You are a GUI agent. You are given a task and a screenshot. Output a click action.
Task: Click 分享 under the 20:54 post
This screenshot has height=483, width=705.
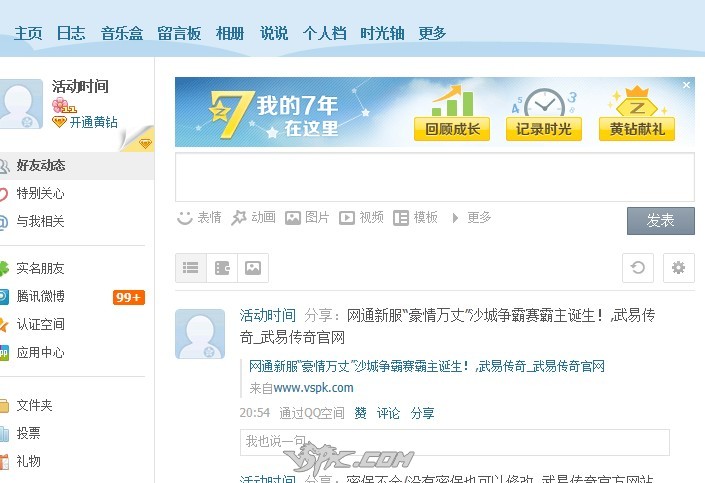[x=422, y=413]
